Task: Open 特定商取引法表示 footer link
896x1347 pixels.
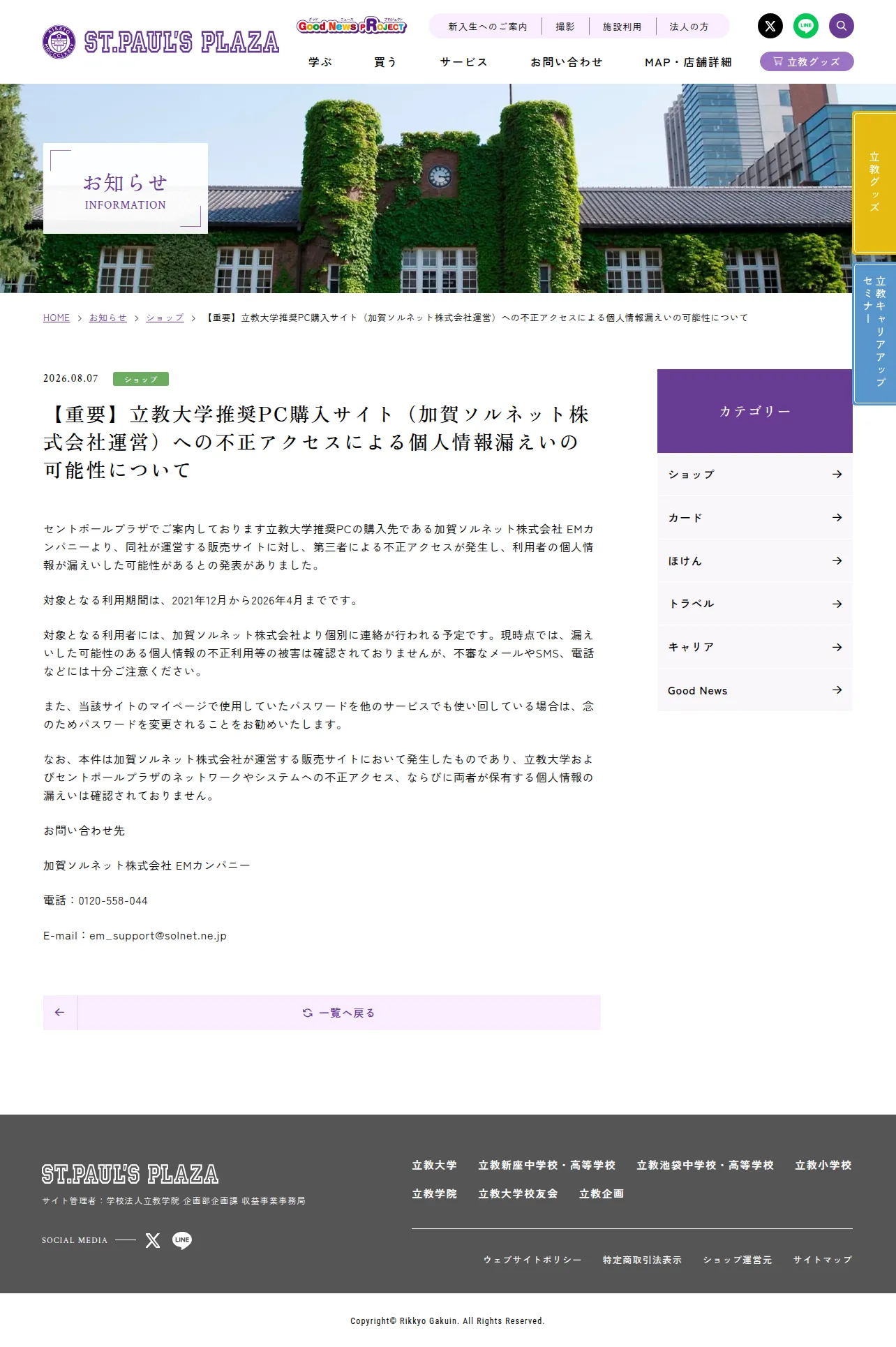Action: click(642, 1260)
